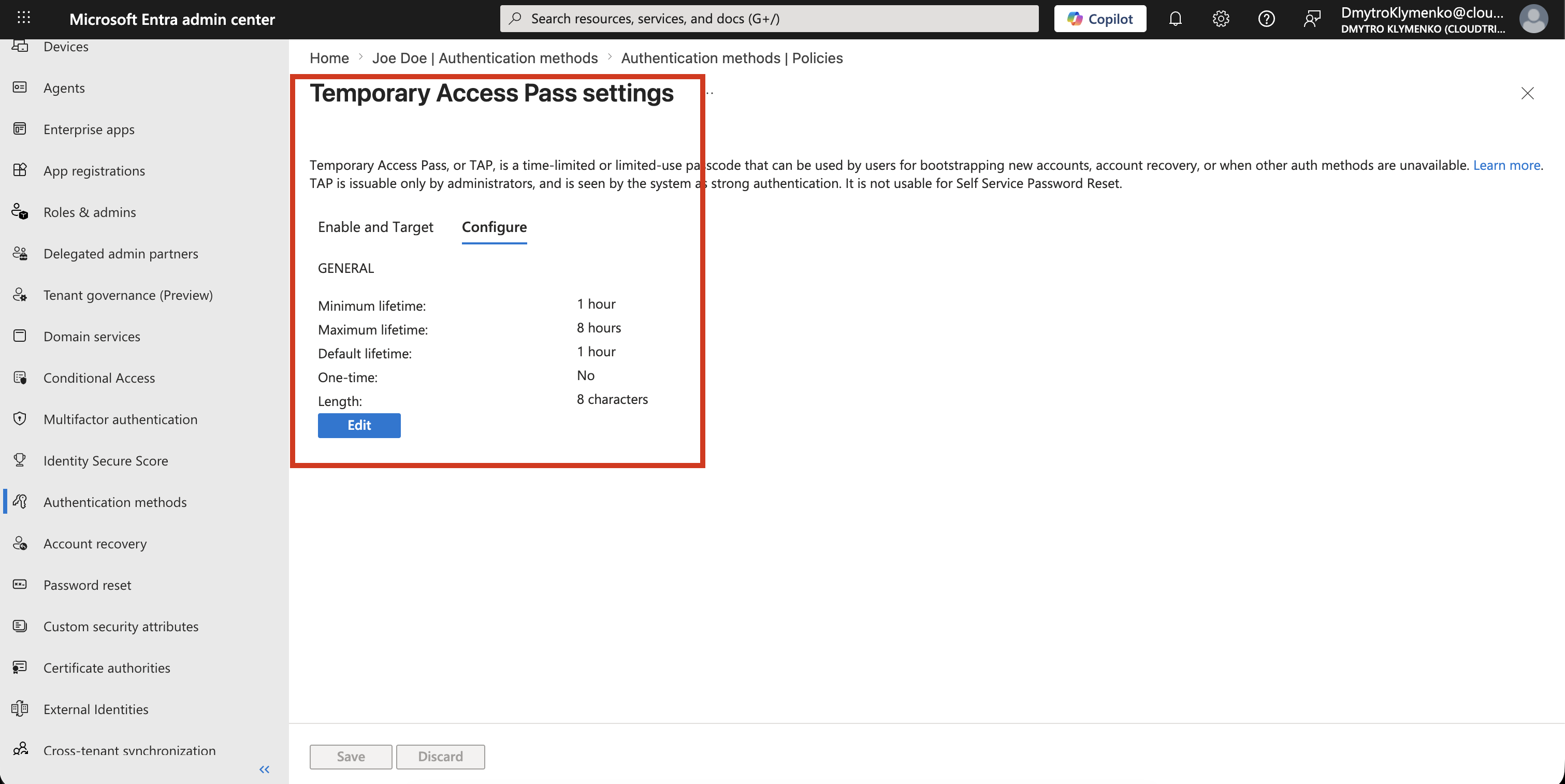Click the Learn more link
The image size is (1565, 784).
click(x=1506, y=165)
